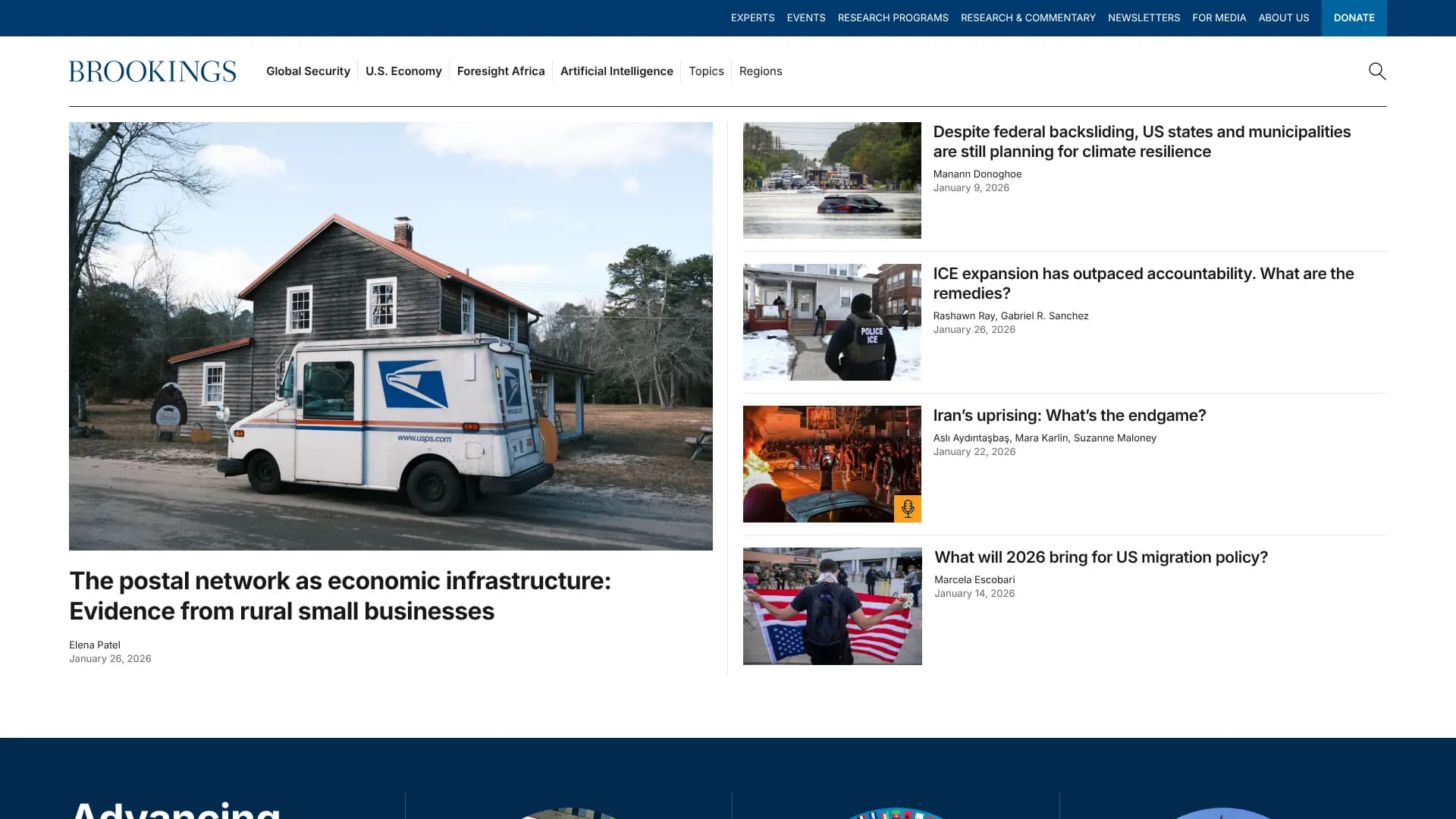
Task: Select the Artificial Intelligence nav item
Action: tap(616, 71)
